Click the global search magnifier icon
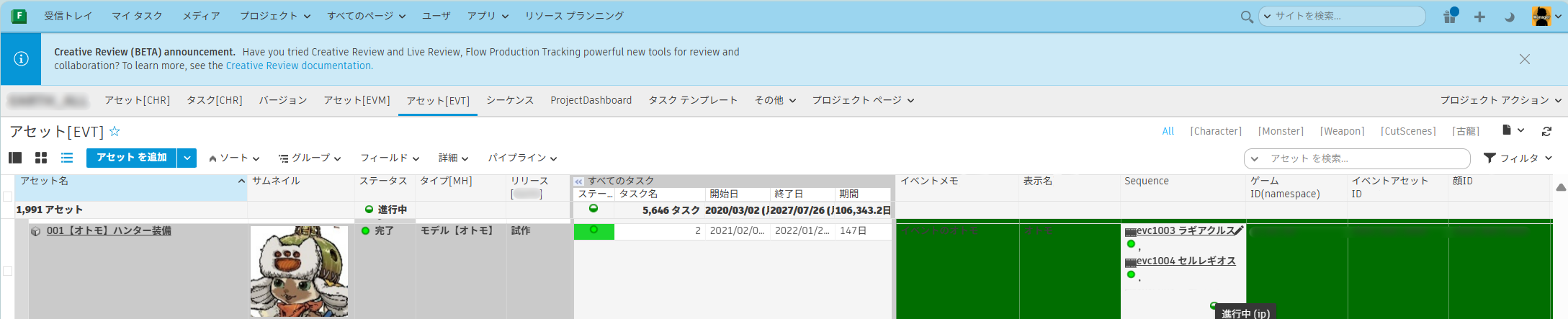 tap(1247, 17)
